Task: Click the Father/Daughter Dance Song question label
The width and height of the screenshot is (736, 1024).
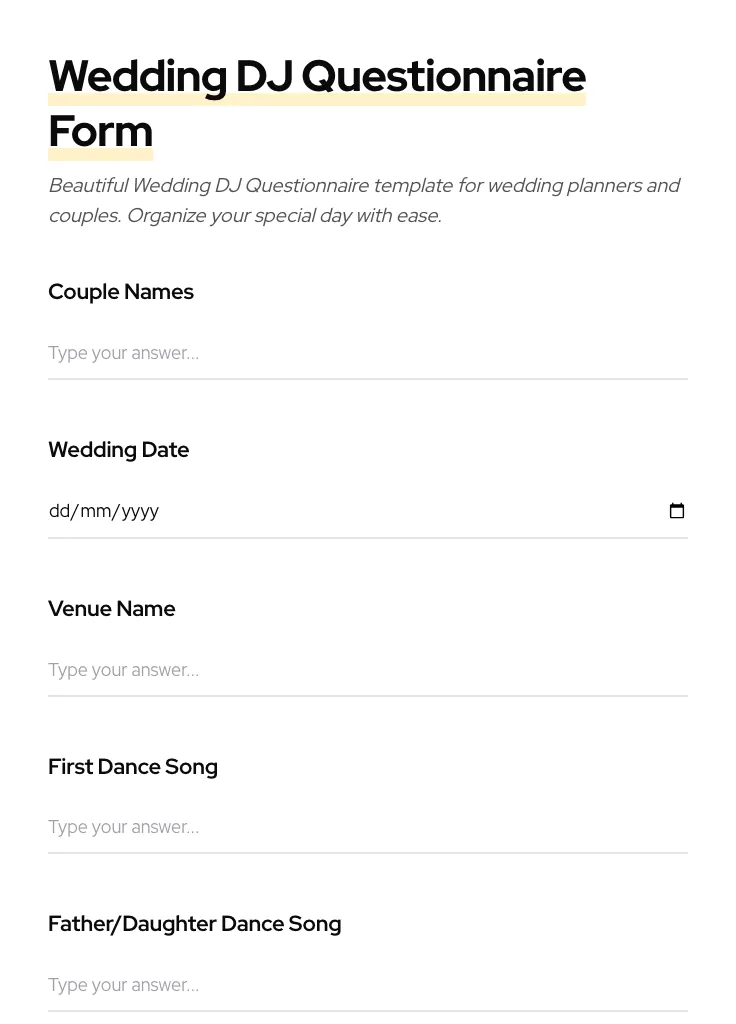Action: 194,924
